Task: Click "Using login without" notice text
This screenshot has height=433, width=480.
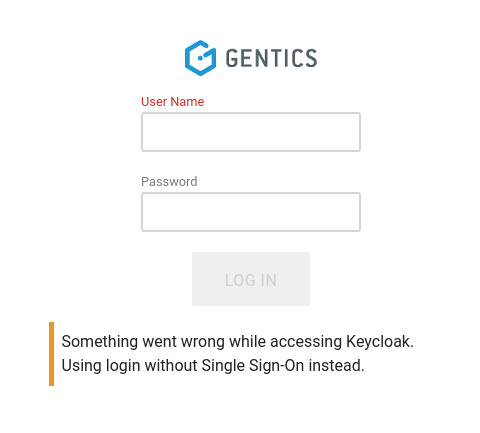Action: [x=129, y=366]
